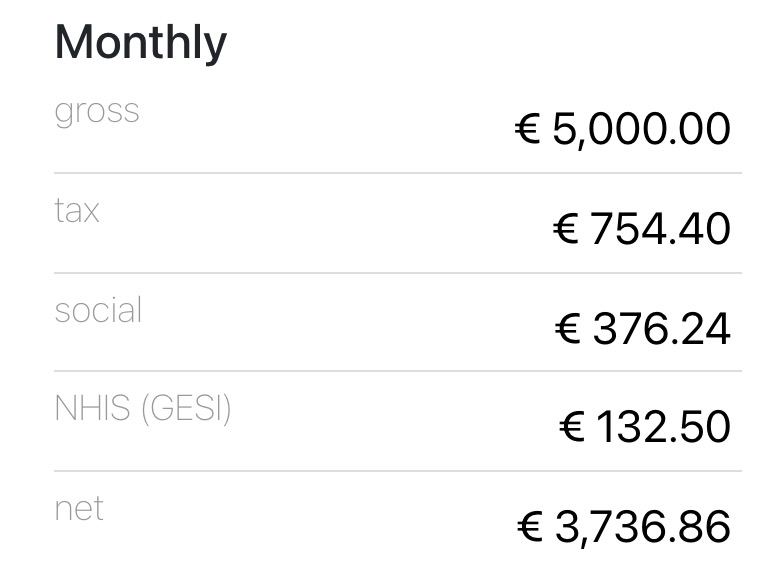762x586 pixels.
Task: Select the euro symbol before 3,736.86
Action: click(x=530, y=527)
